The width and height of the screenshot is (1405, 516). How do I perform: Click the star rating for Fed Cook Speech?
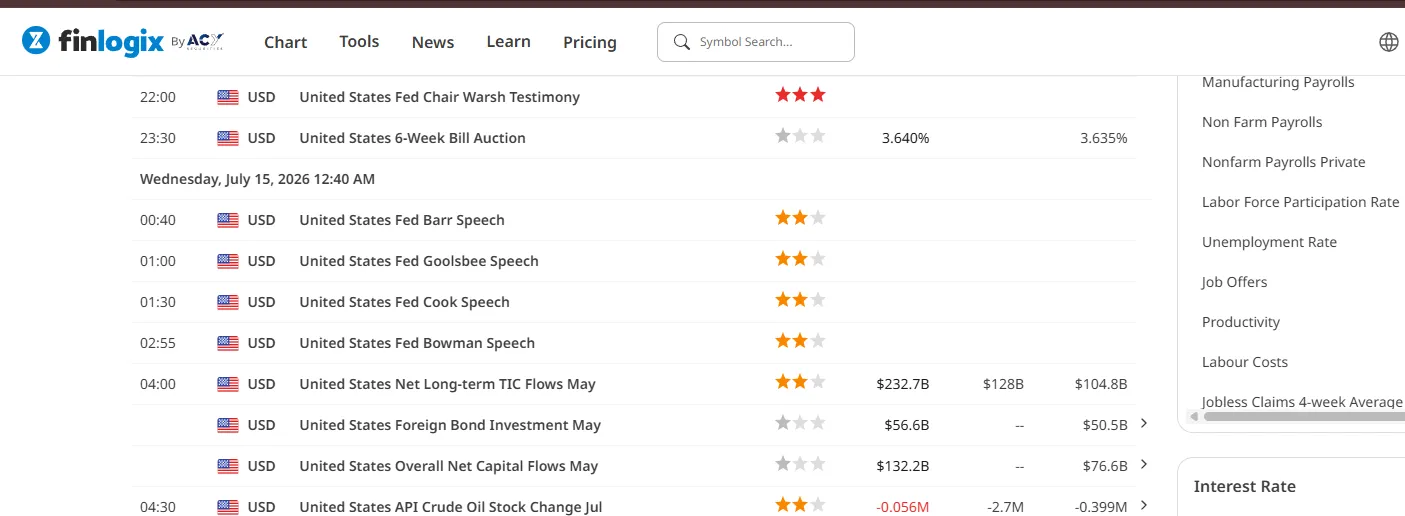coord(800,300)
